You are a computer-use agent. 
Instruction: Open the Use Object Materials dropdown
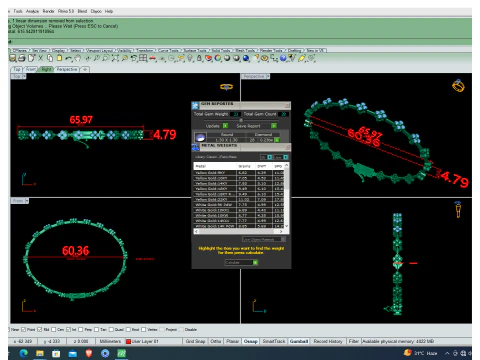coord(264,239)
